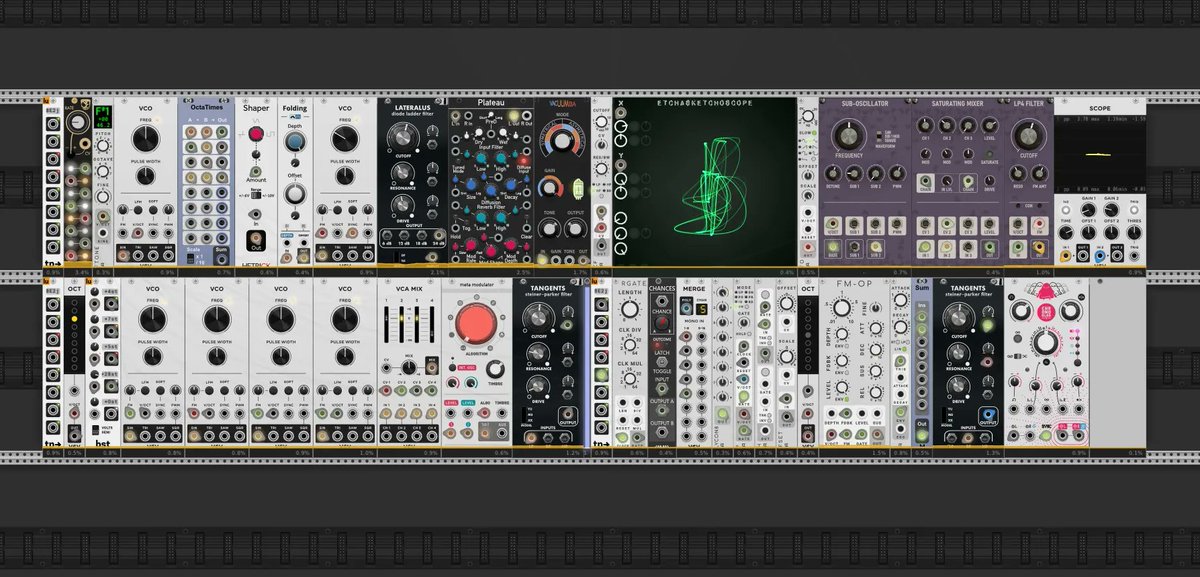Image resolution: width=1200 pixels, height=577 pixels.
Task: Click the LENGTH knob on the RGATE module
Action: [x=630, y=308]
